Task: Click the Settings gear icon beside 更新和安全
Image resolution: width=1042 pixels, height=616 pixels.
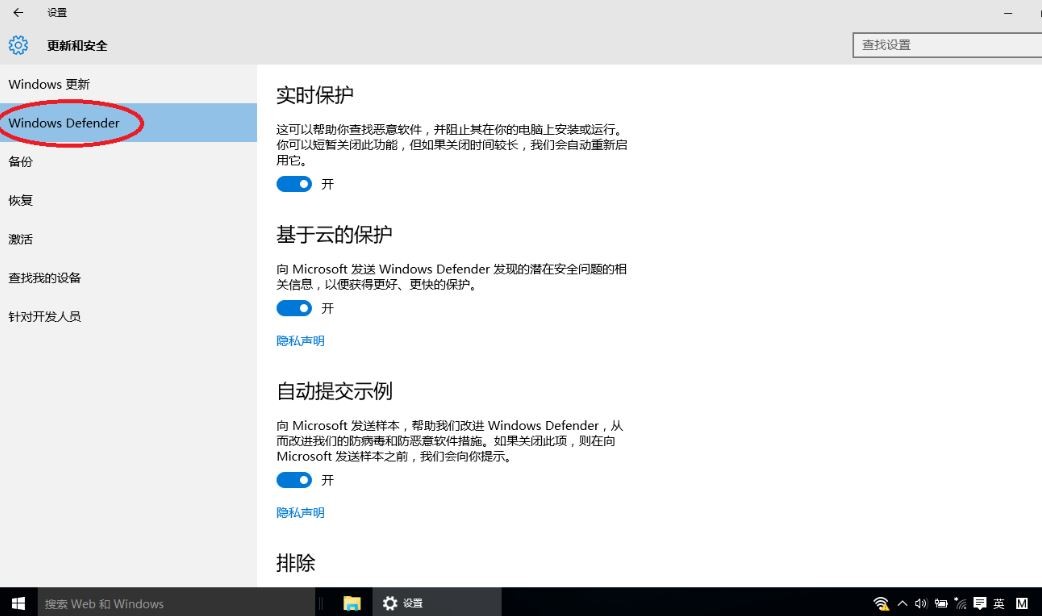Action: (18, 45)
